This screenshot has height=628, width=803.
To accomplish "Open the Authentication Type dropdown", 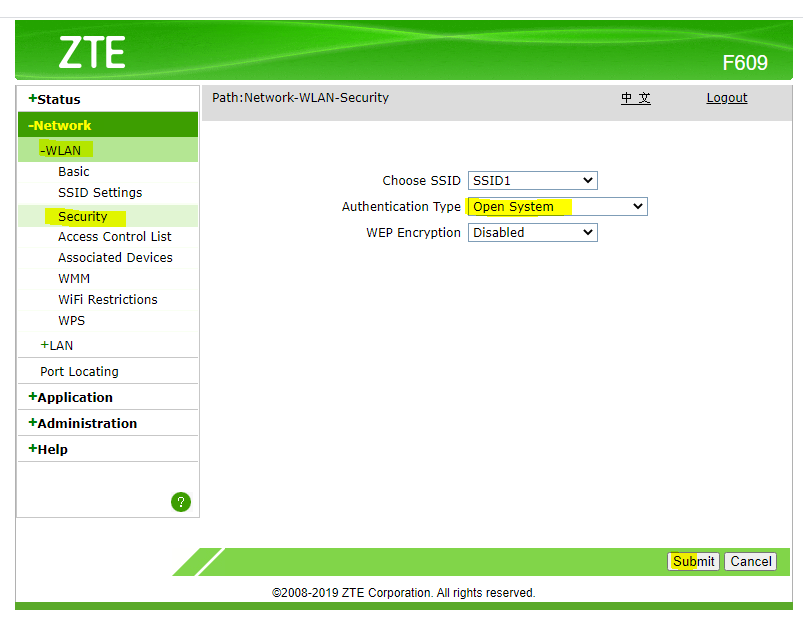I will 558,206.
